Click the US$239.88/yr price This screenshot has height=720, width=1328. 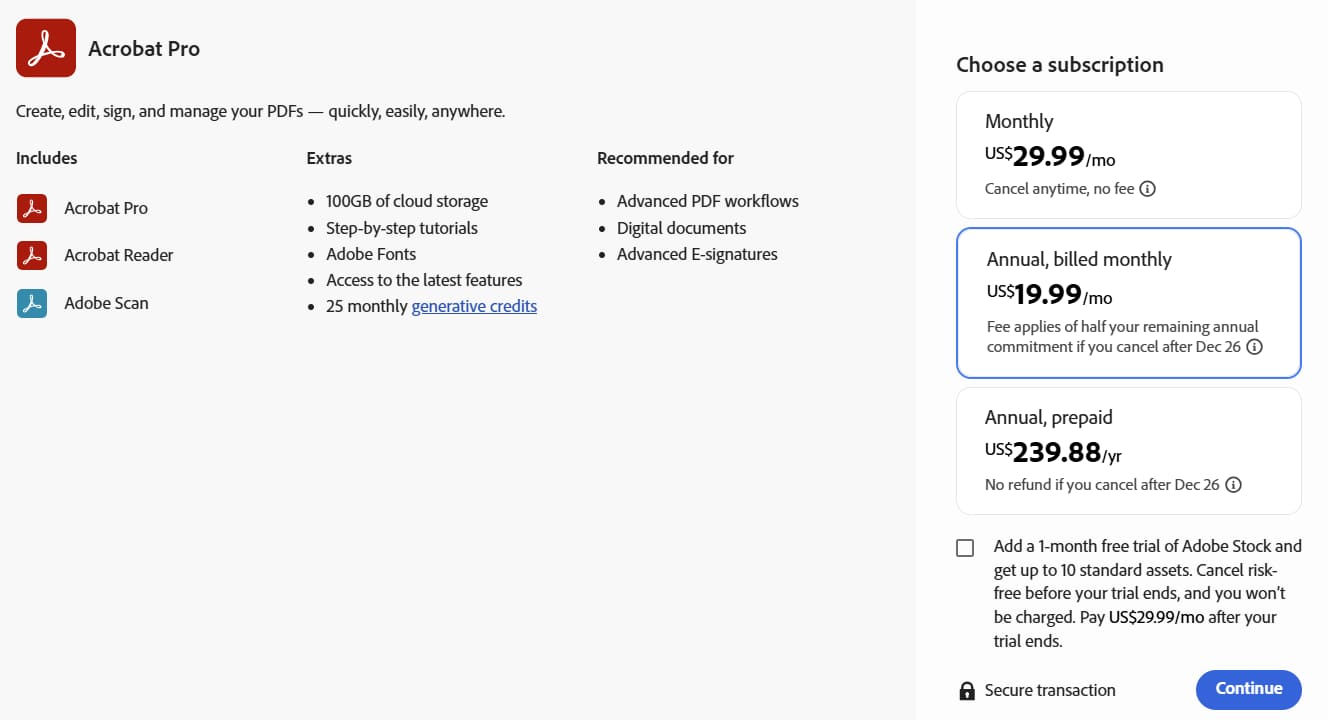[x=1053, y=453]
